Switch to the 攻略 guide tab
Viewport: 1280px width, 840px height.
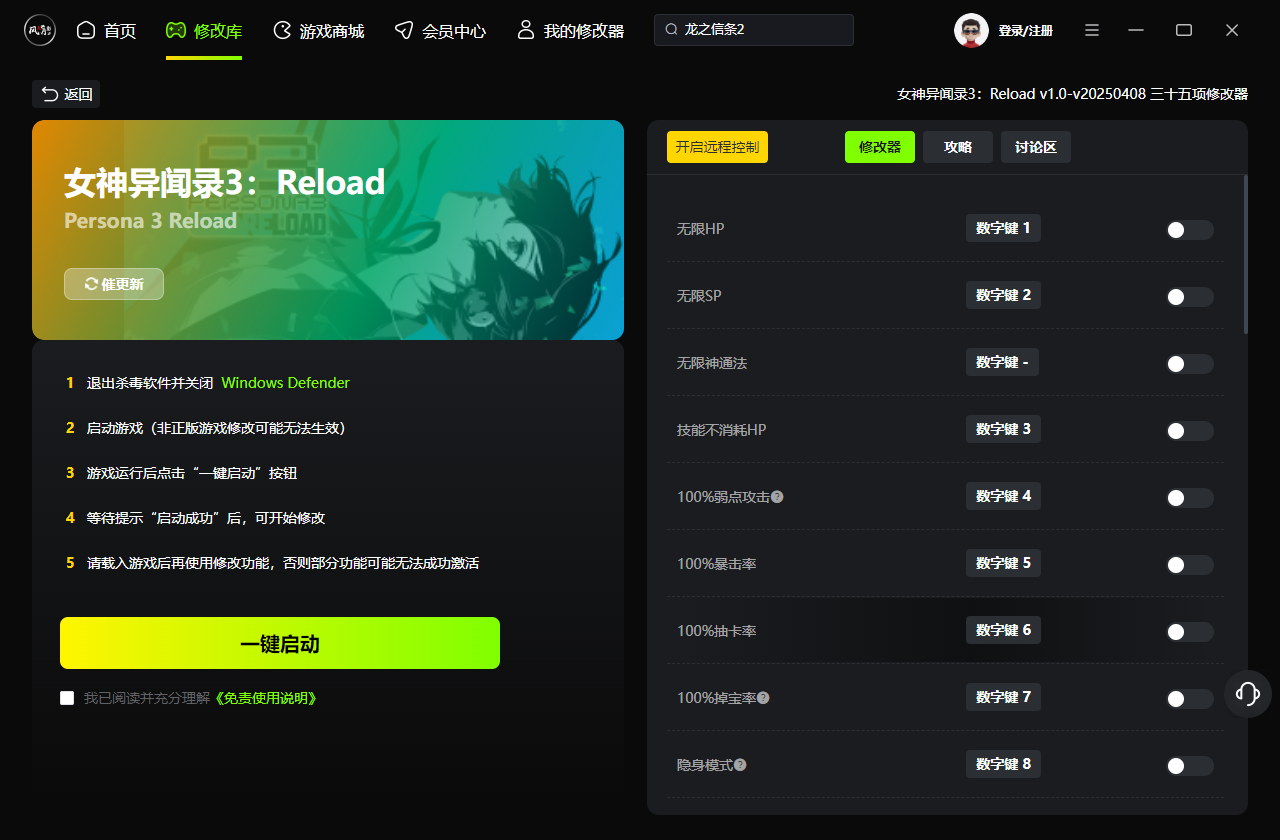tap(958, 147)
